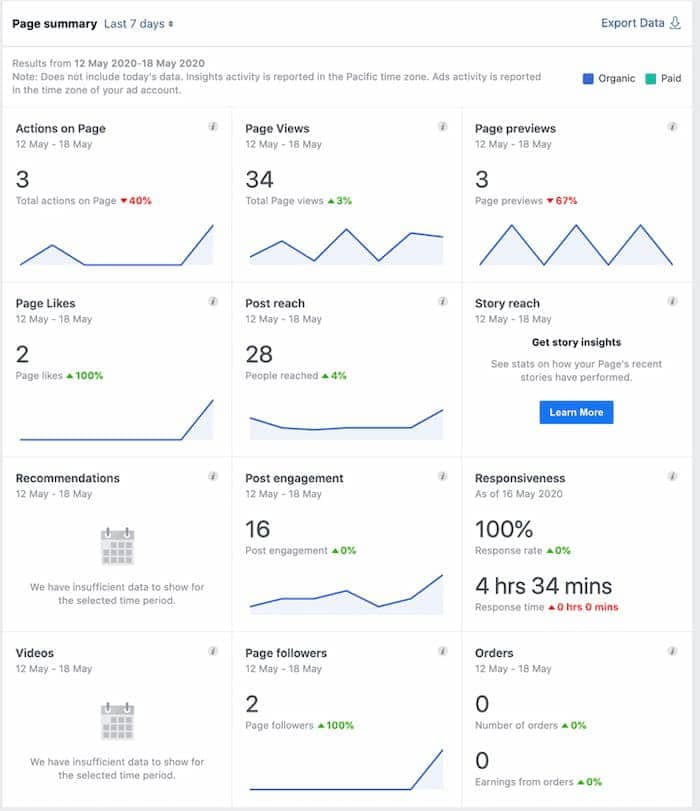Open info icon on Page previews card
The height and width of the screenshot is (811, 700).
672,126
